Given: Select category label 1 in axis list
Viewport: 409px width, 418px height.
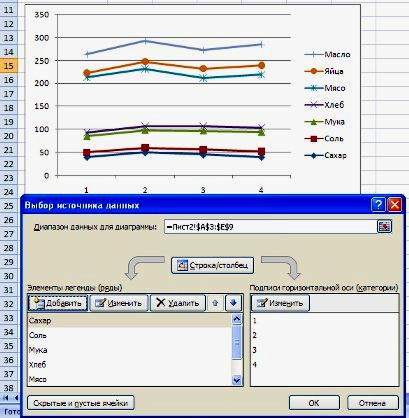Looking at the screenshot, I should (324, 321).
